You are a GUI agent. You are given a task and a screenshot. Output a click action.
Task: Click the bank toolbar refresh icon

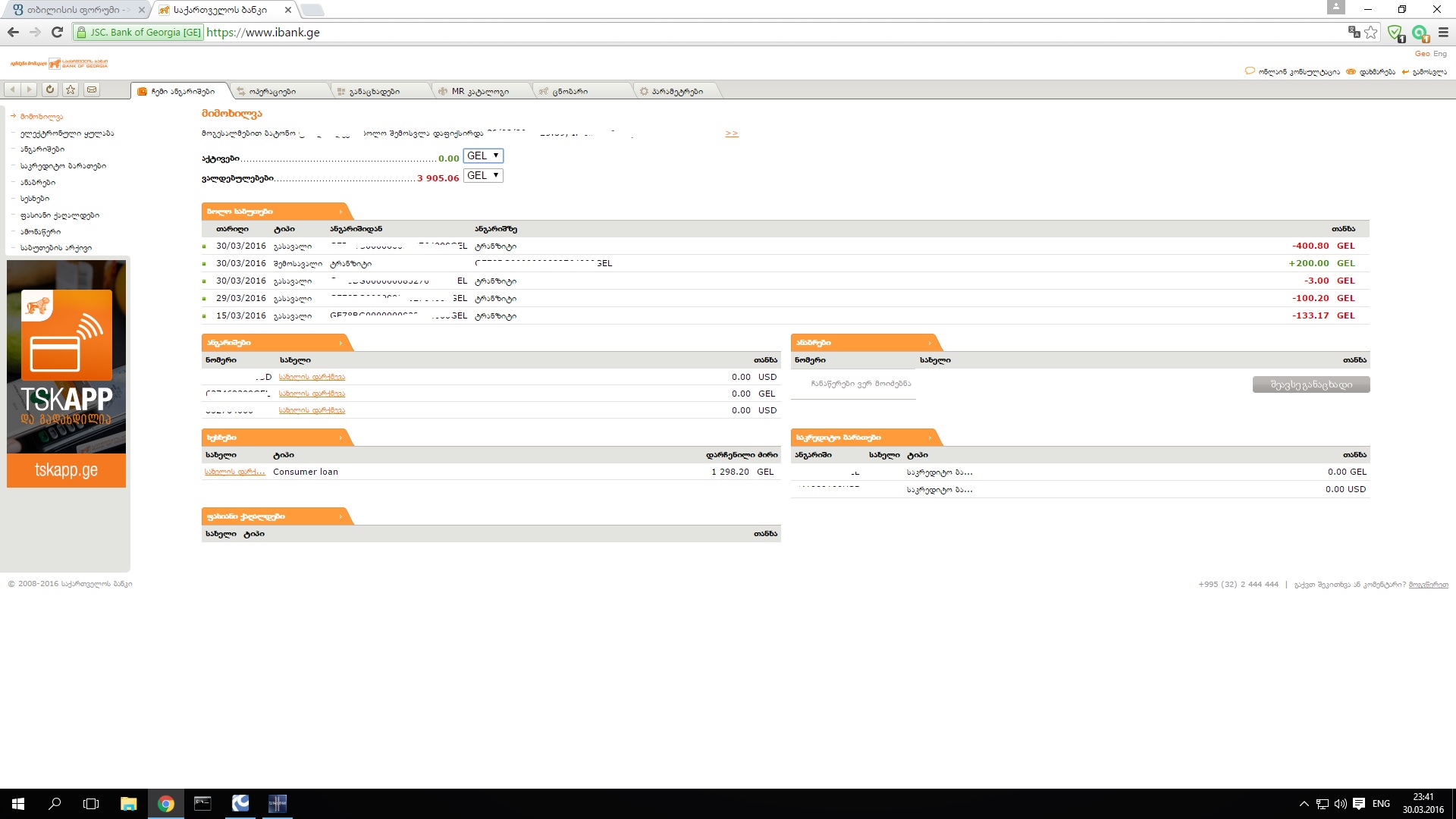tap(50, 89)
